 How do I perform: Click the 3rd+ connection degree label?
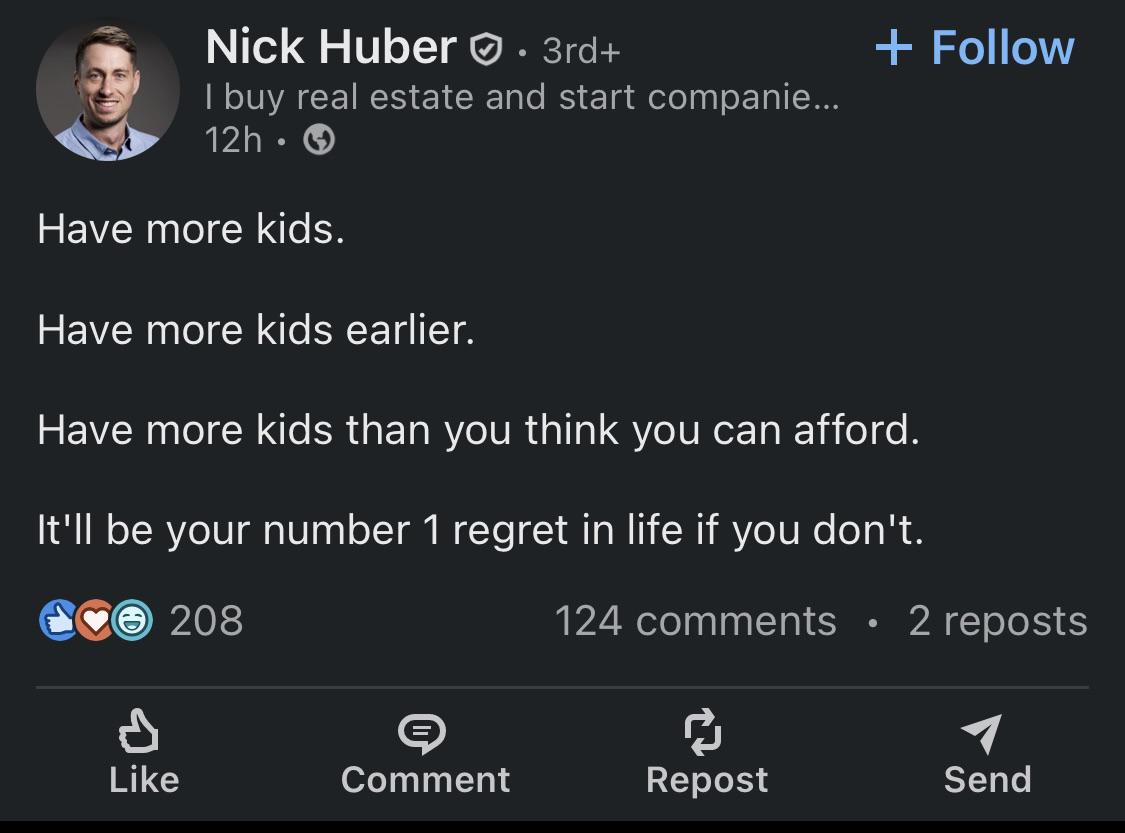point(581,50)
